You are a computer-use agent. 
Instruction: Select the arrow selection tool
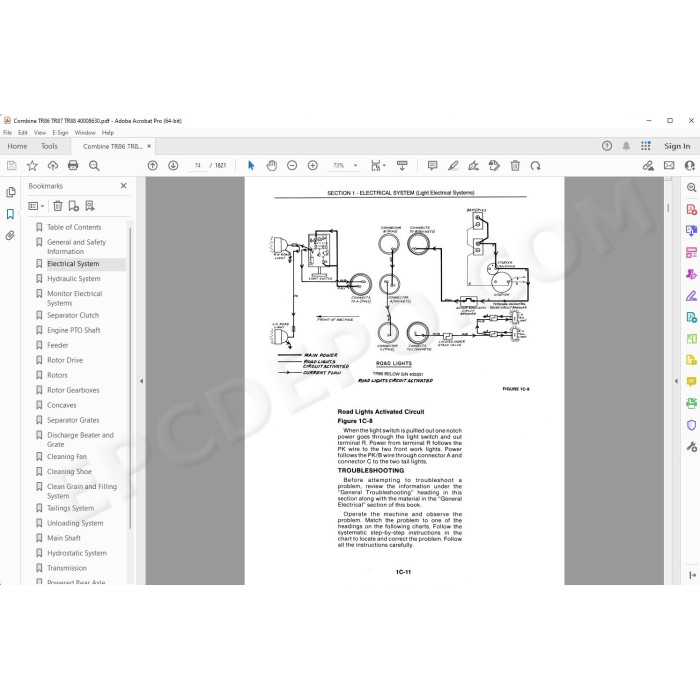(251, 166)
